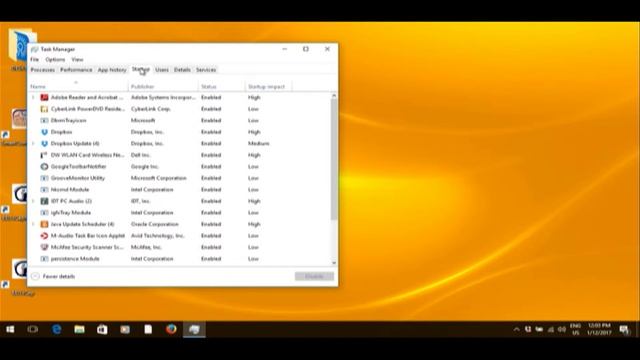Open the Action Center notifications icon

tap(624, 329)
